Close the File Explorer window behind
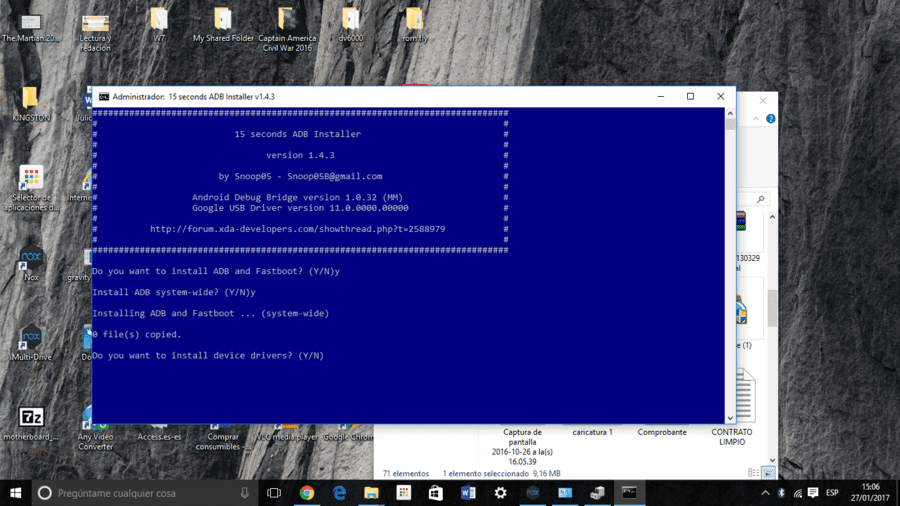900x506 pixels. 763,101
